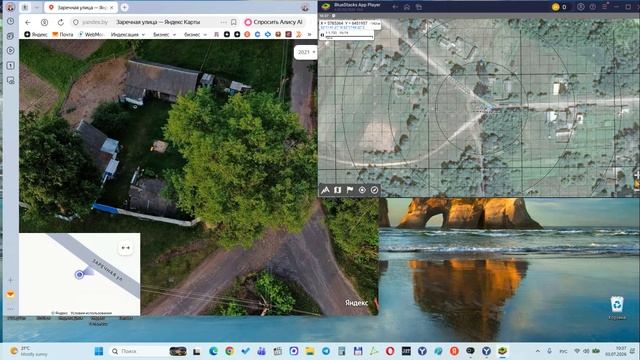Open Telegram from taskbar
This screenshot has width=640, height=360.
tap(326, 351)
